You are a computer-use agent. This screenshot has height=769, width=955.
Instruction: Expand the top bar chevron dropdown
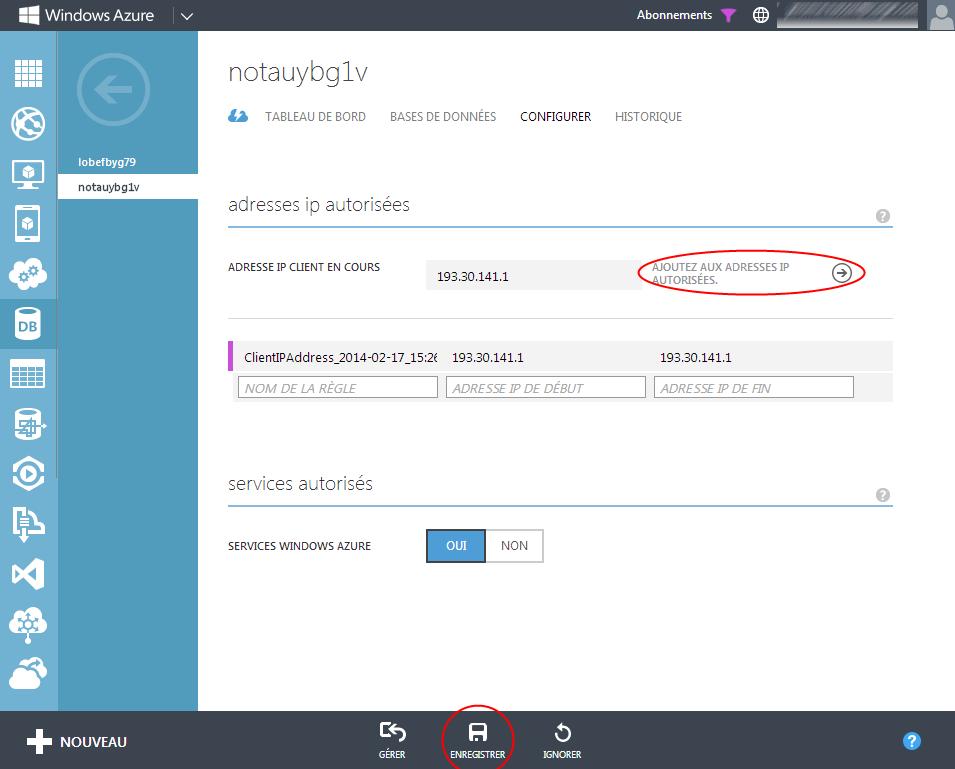187,16
